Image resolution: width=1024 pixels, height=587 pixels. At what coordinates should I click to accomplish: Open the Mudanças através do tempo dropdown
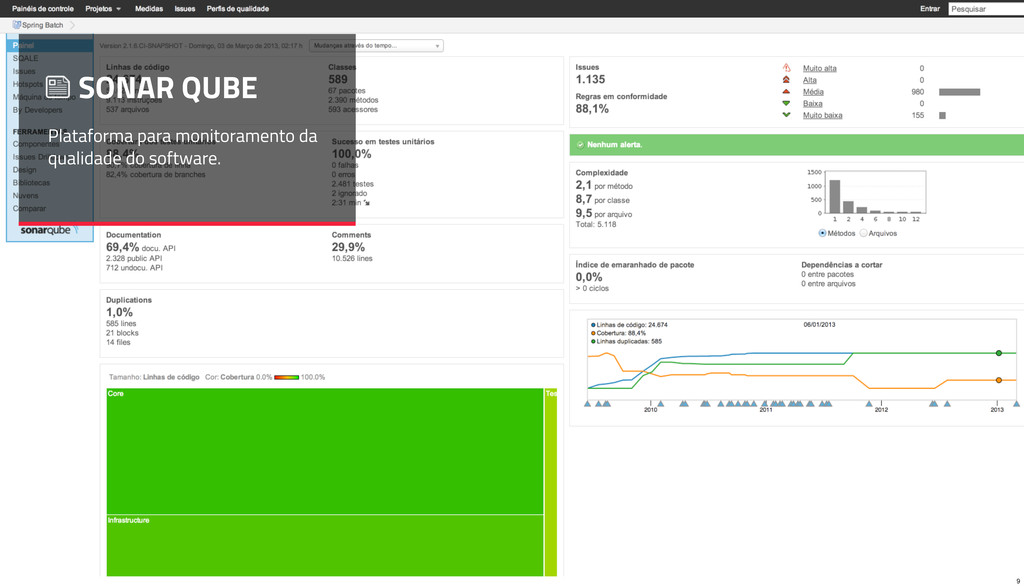[376, 46]
